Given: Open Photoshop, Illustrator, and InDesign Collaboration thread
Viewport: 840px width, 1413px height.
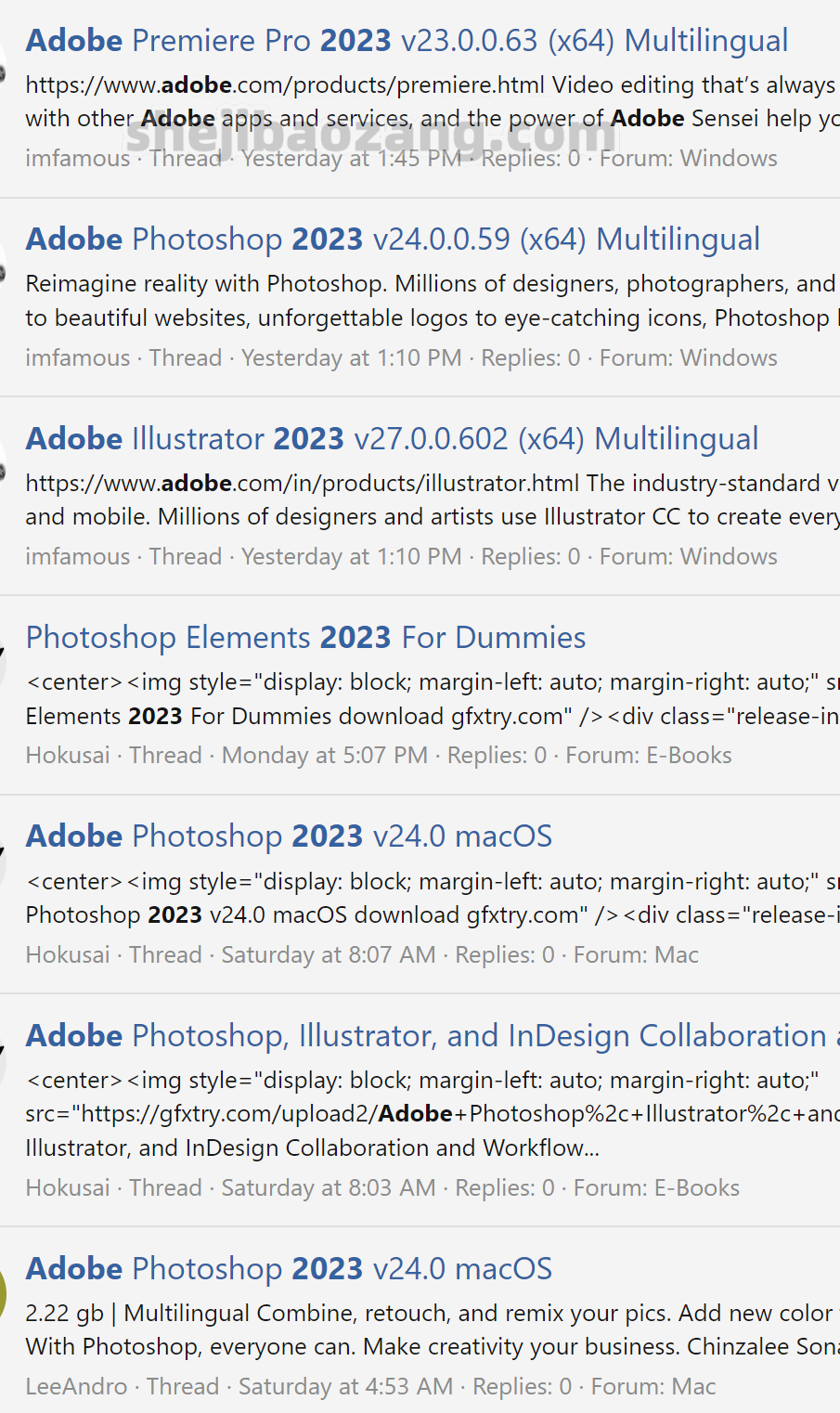Looking at the screenshot, I should pos(427,1036).
